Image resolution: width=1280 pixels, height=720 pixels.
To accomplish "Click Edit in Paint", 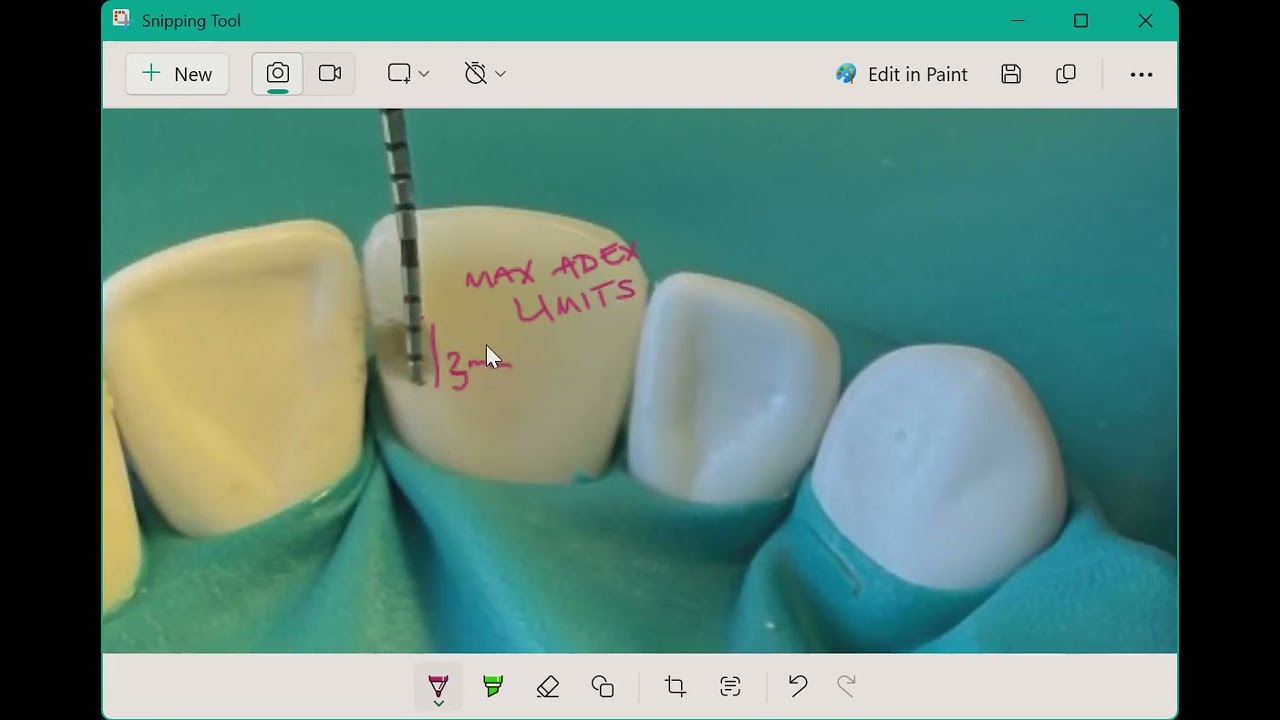I will click(902, 74).
